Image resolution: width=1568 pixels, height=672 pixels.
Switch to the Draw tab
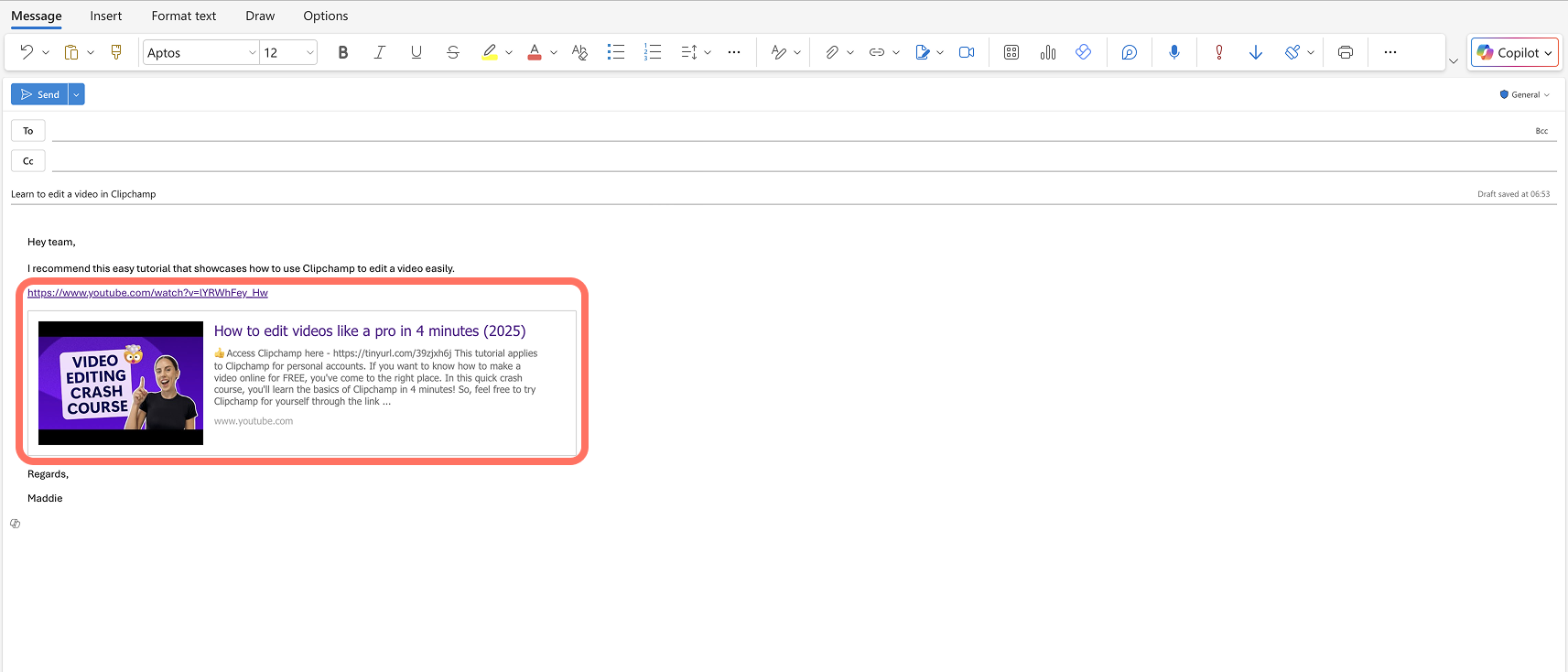point(260,16)
